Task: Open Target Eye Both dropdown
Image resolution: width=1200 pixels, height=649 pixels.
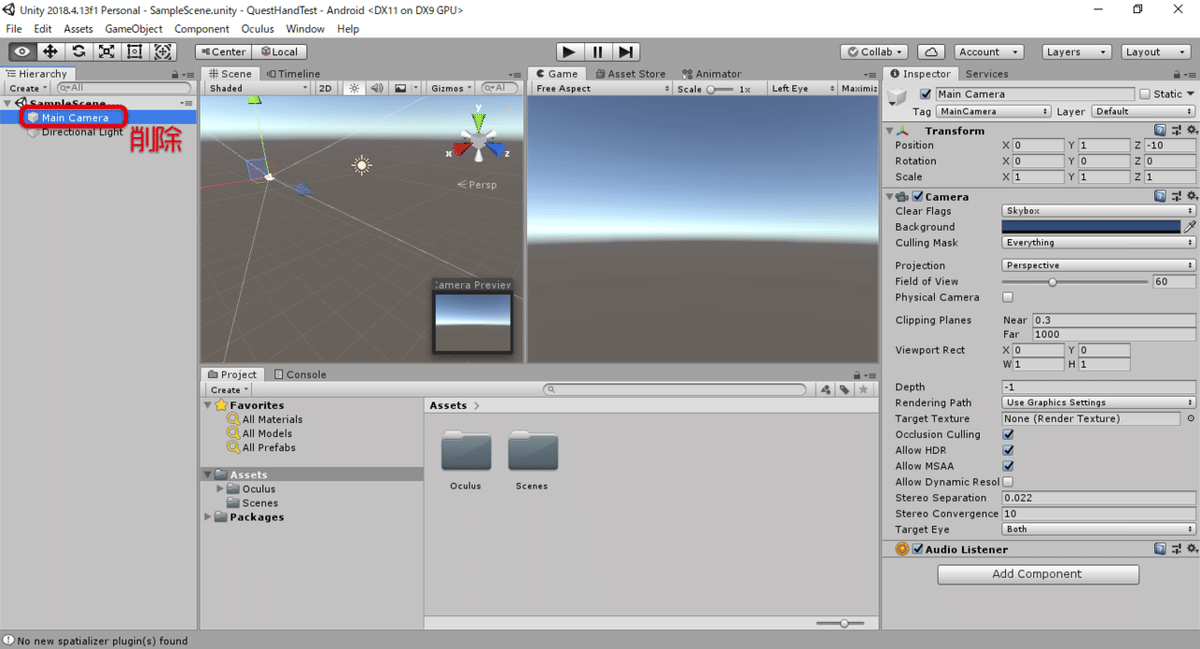Action: (x=1099, y=529)
